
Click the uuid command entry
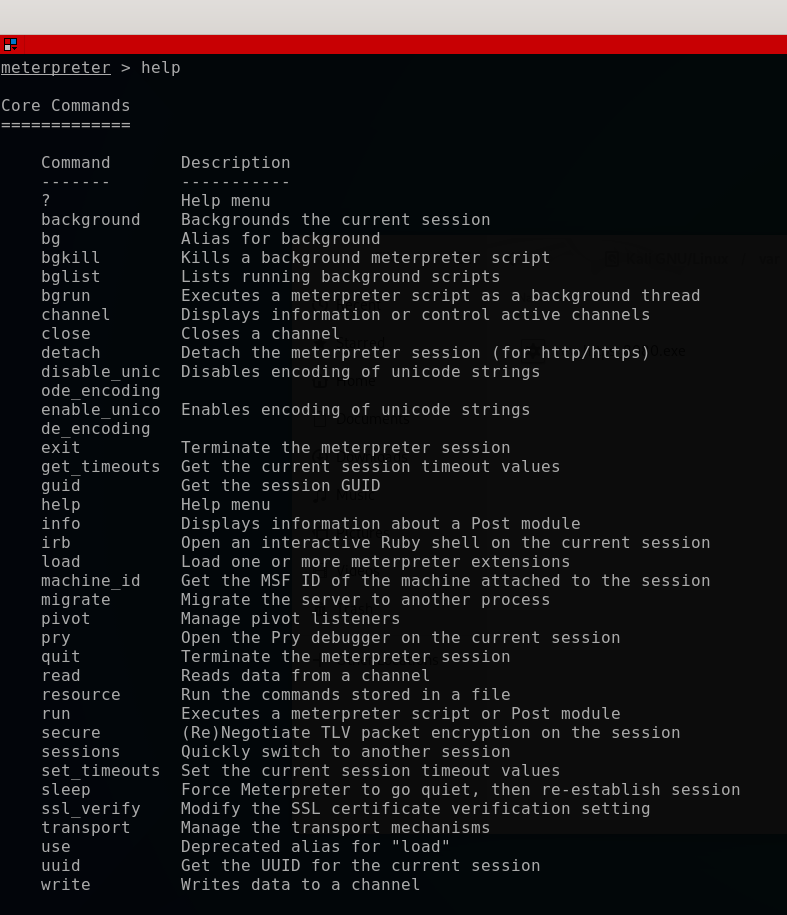(x=61, y=865)
